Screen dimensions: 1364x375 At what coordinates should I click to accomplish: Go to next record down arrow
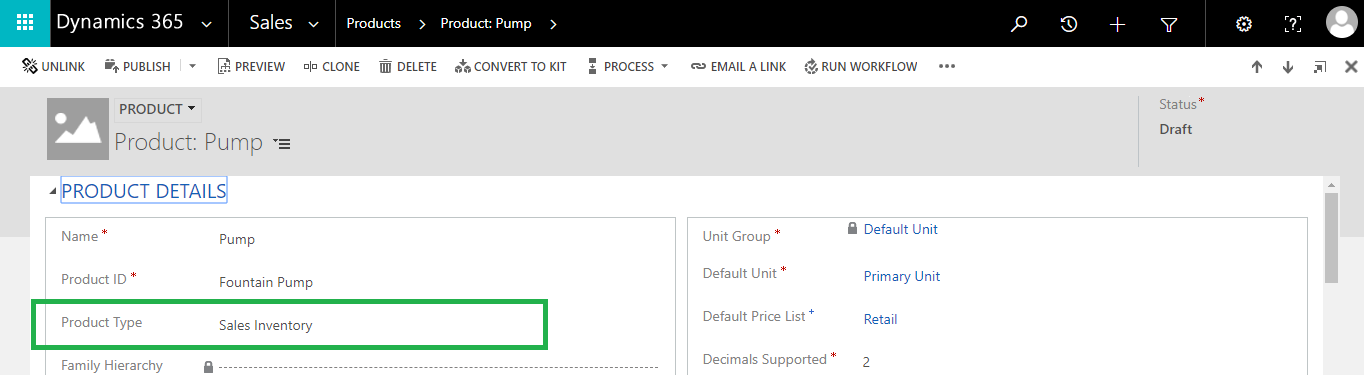(1288, 67)
